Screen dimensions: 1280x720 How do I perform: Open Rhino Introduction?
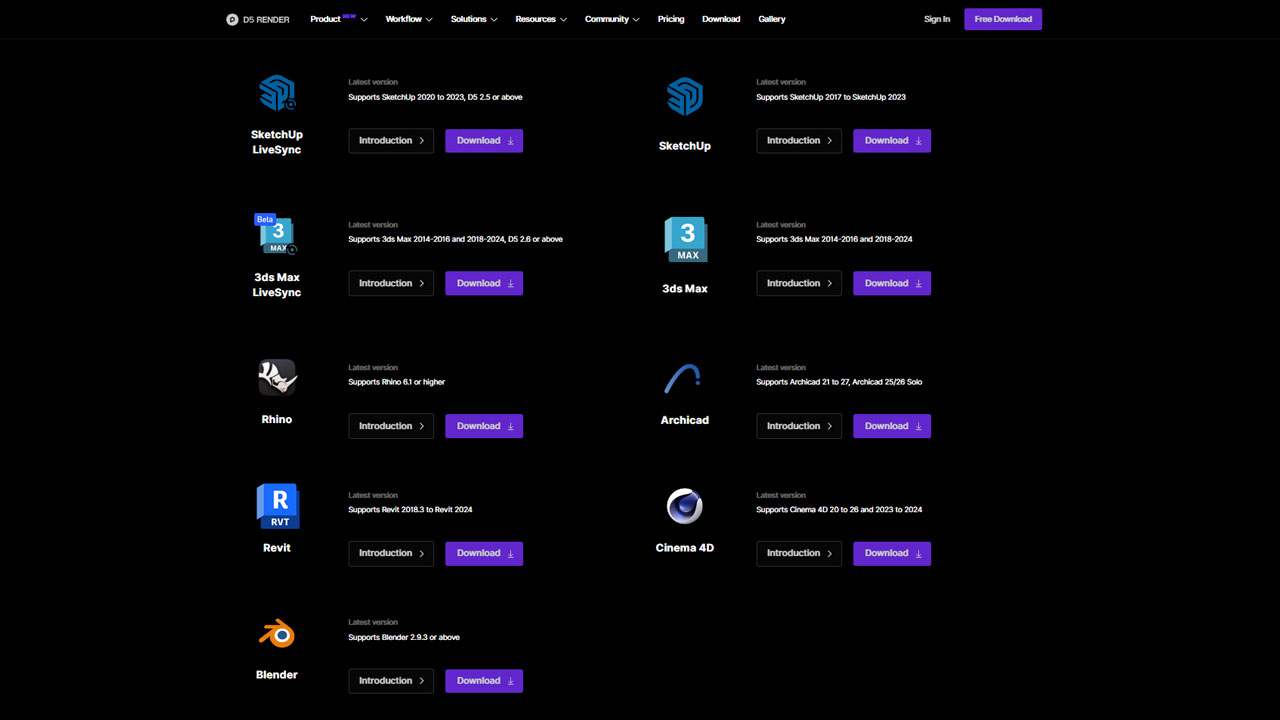coord(391,426)
